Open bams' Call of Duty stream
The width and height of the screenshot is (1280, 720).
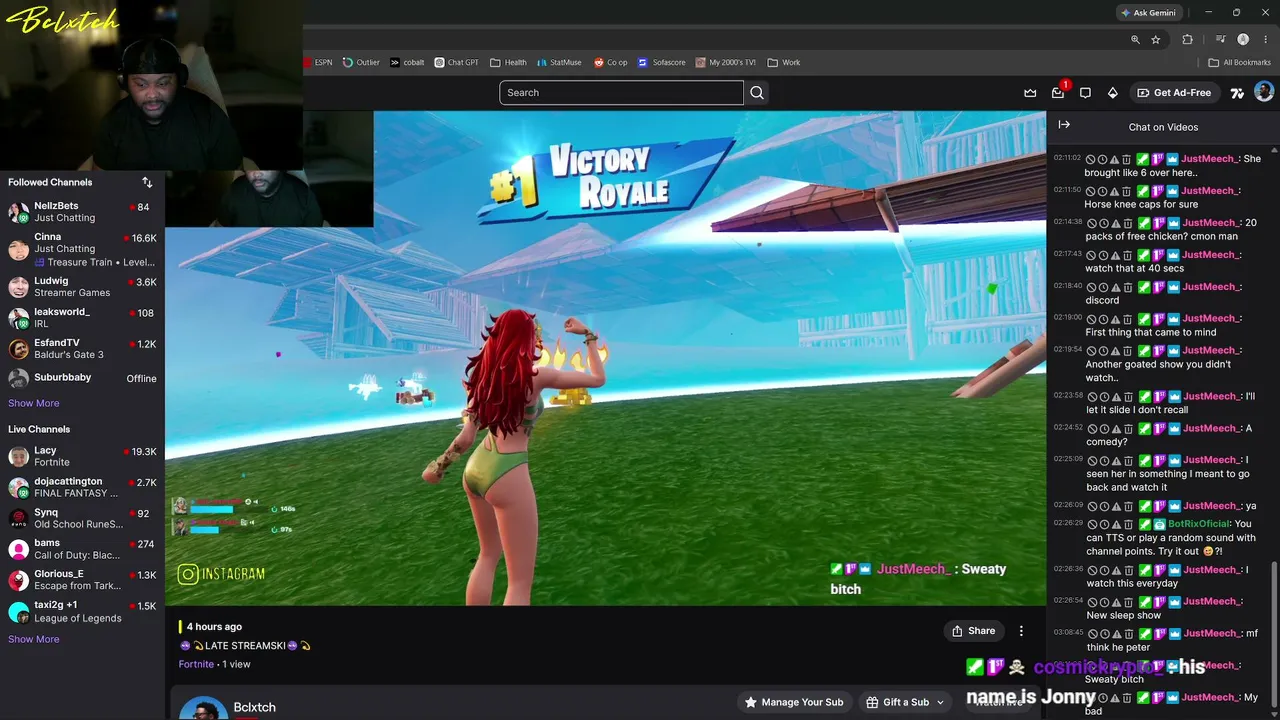[82, 549]
